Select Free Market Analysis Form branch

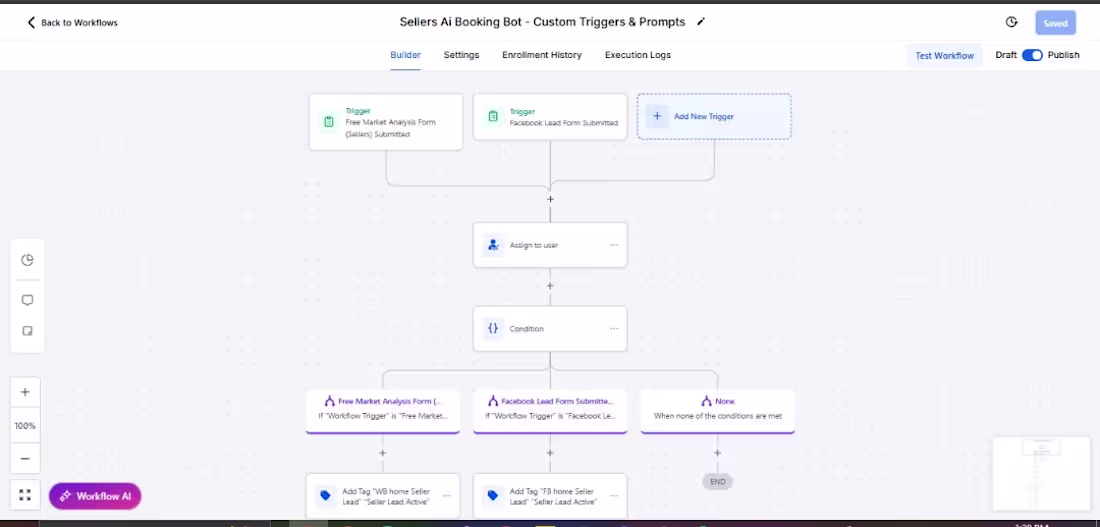[382, 411]
